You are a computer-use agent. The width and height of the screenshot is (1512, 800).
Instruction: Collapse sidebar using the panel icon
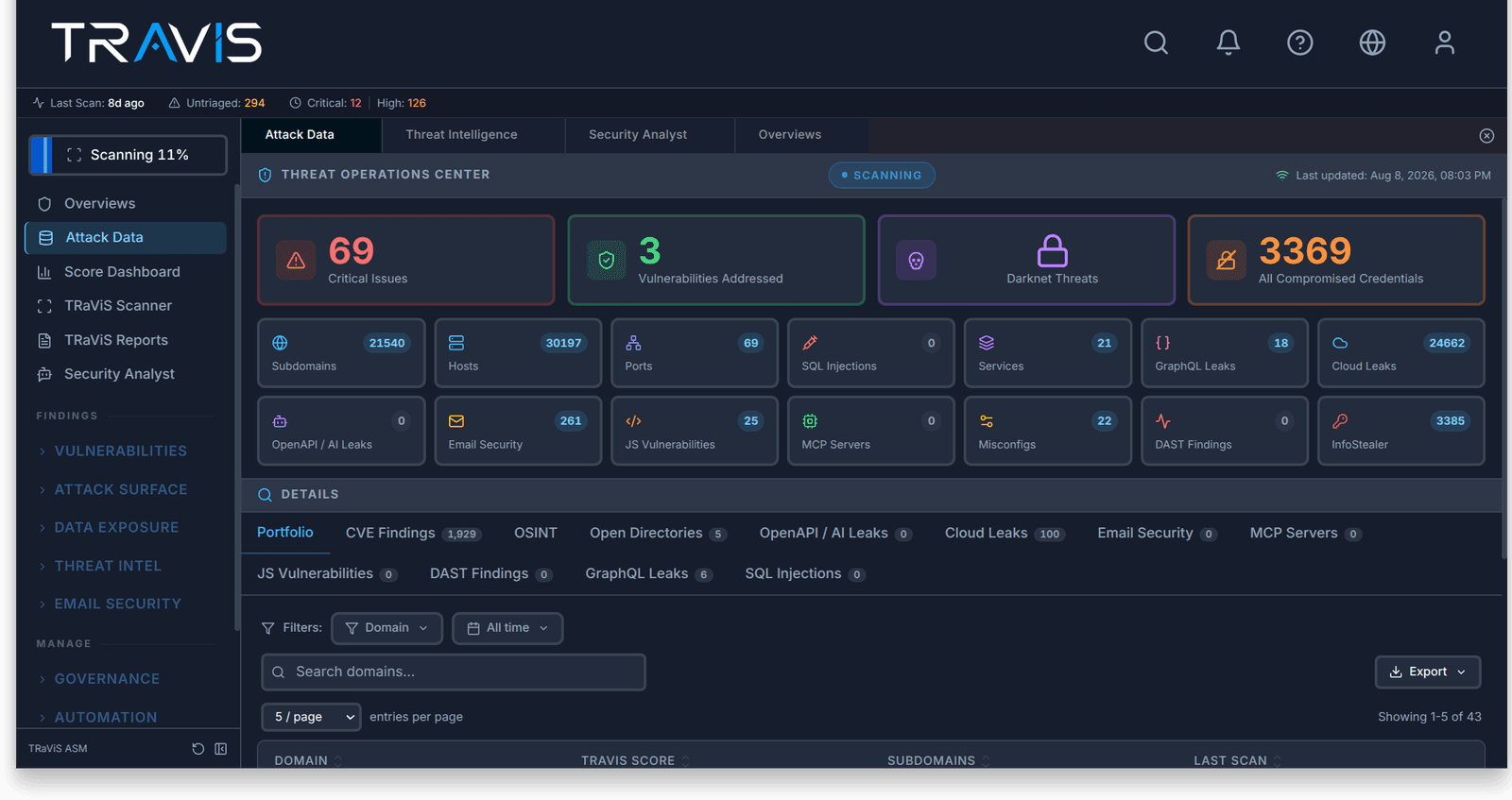220,749
